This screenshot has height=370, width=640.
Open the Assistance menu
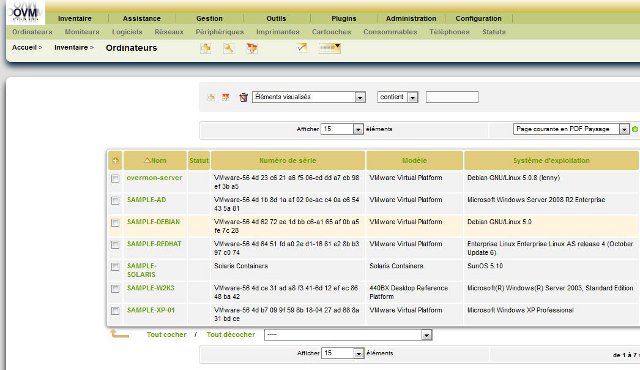coord(142,18)
